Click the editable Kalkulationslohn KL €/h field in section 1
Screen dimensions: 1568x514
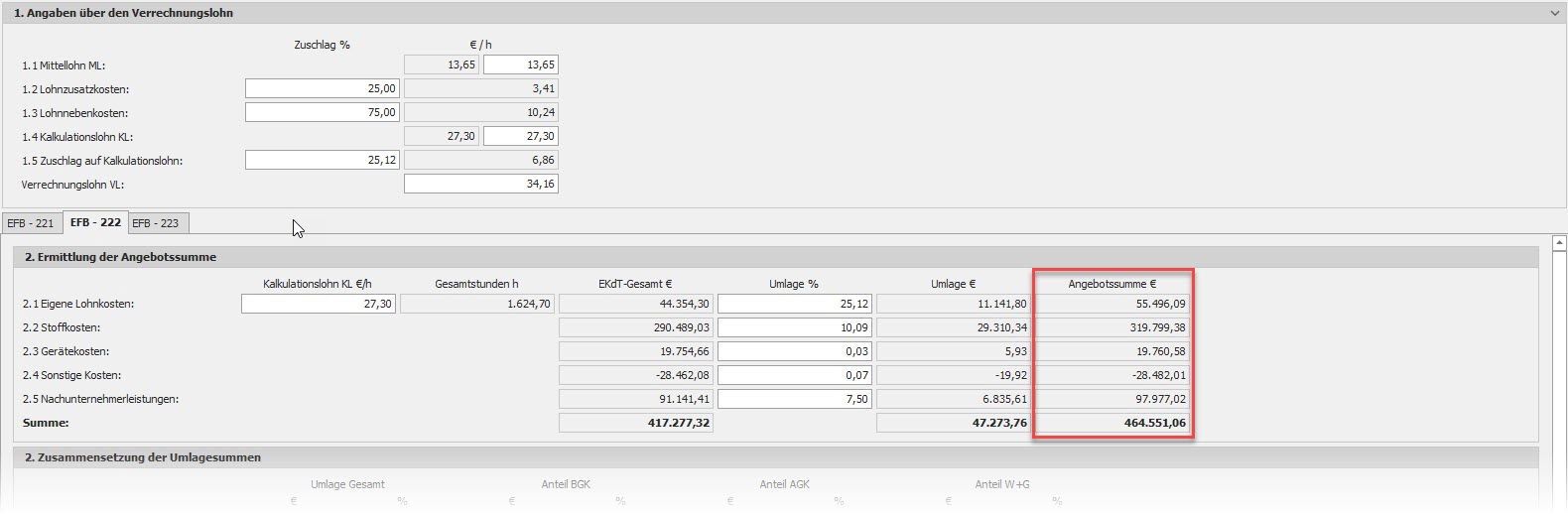[x=520, y=136]
